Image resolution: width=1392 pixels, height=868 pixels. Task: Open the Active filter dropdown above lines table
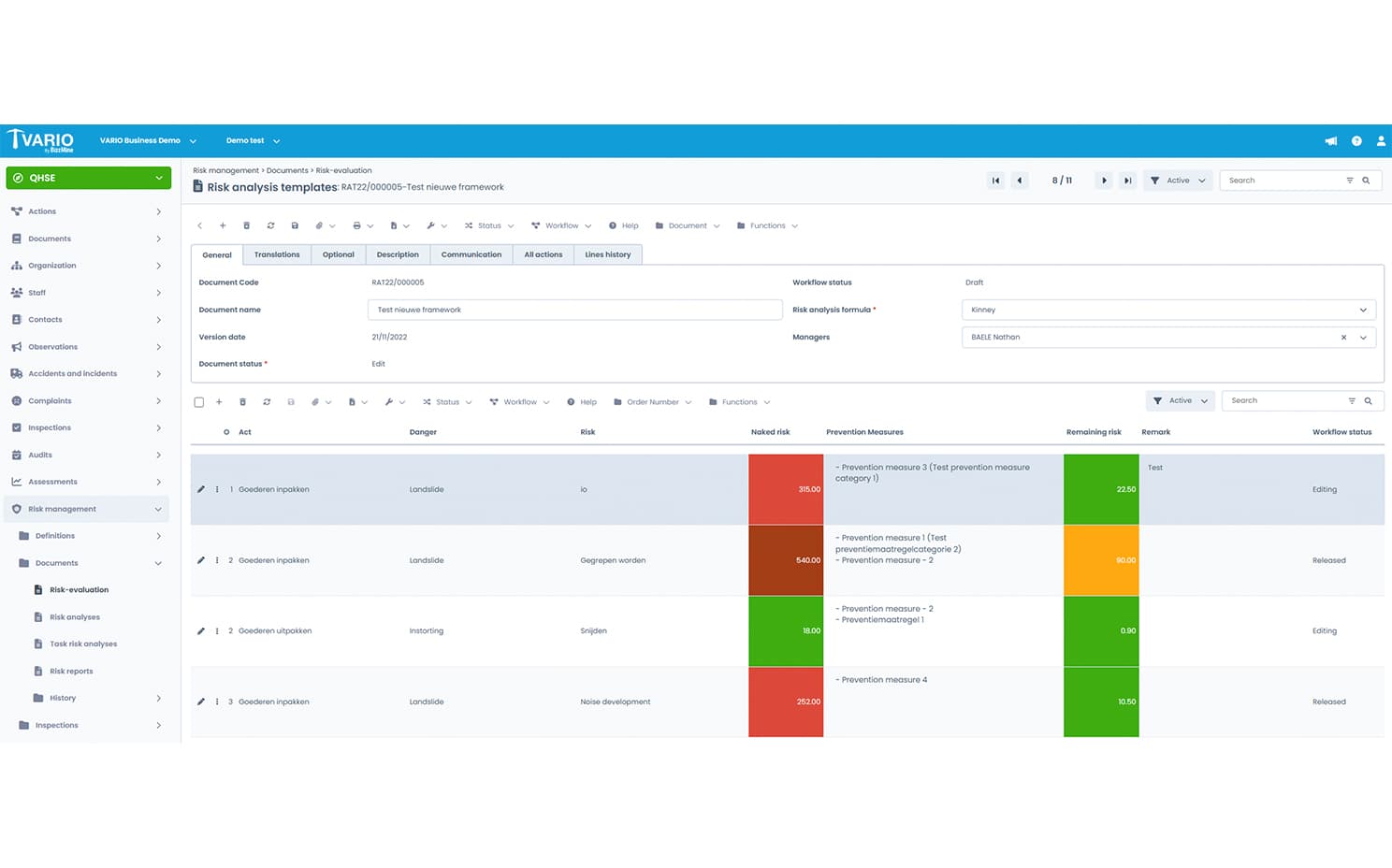(x=1180, y=400)
